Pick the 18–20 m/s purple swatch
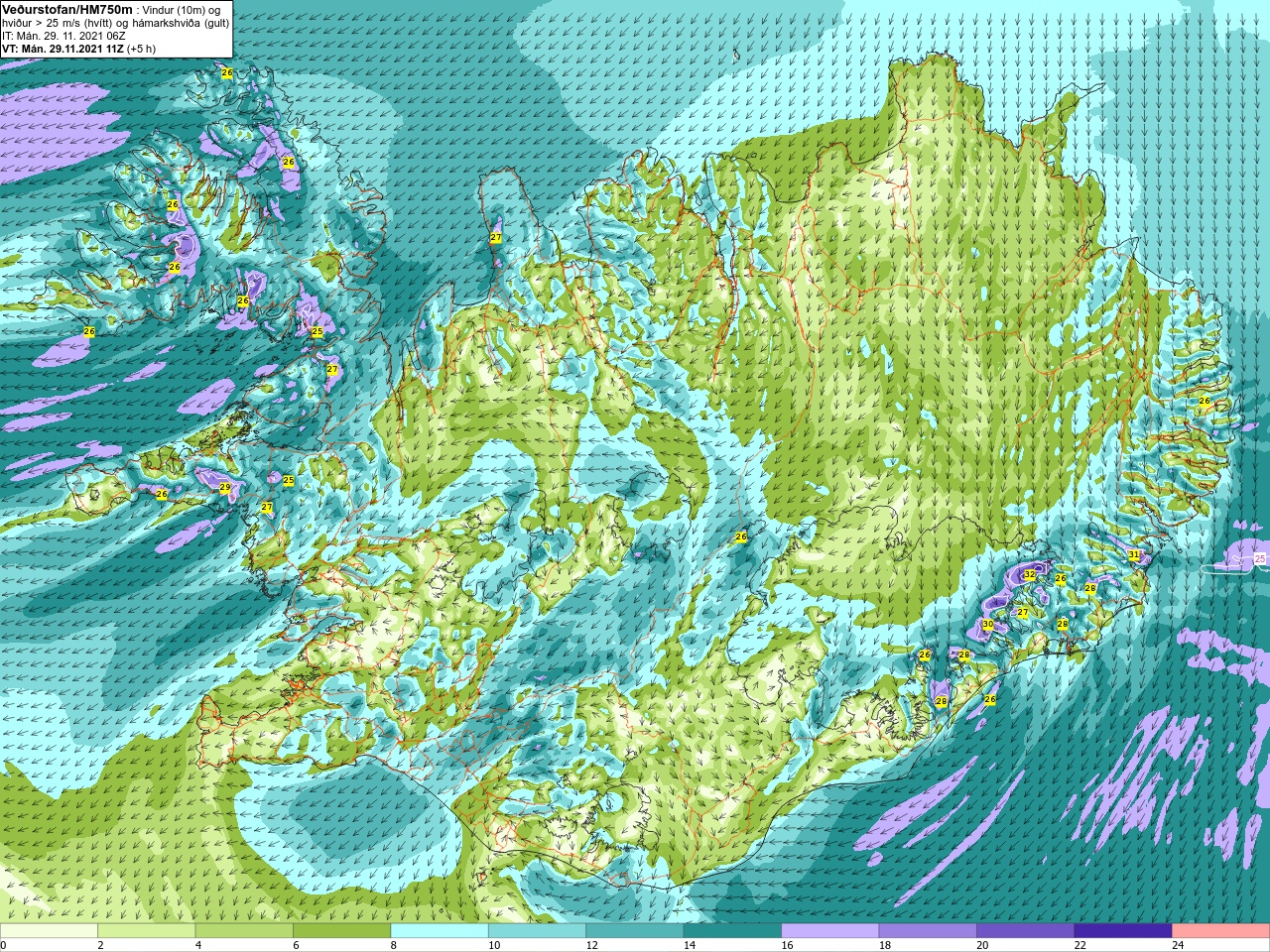Viewport: 1270px width, 952px height. pos(928,931)
